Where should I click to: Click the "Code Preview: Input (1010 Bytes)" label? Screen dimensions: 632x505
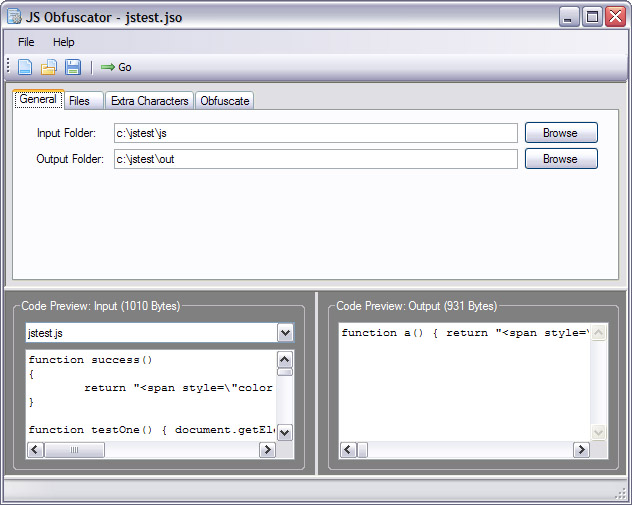[x=100, y=306]
